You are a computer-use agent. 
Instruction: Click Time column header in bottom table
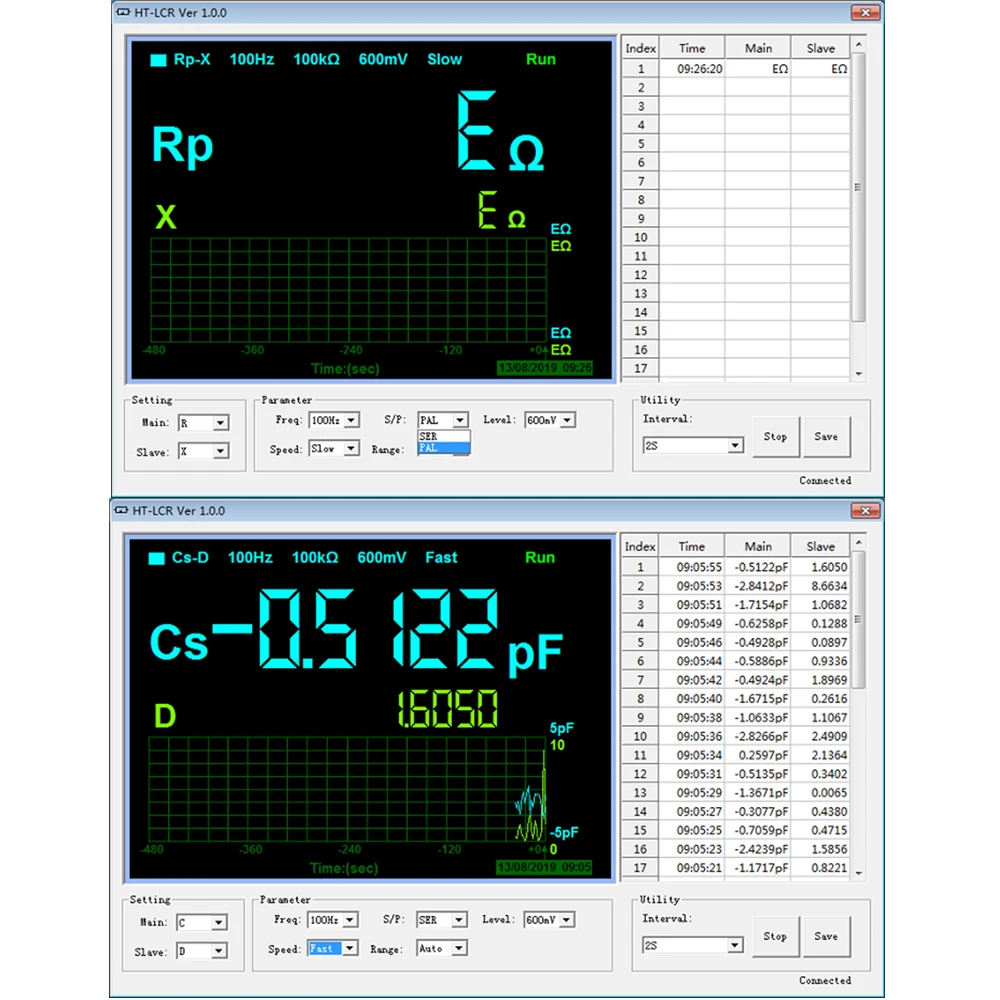coord(692,547)
